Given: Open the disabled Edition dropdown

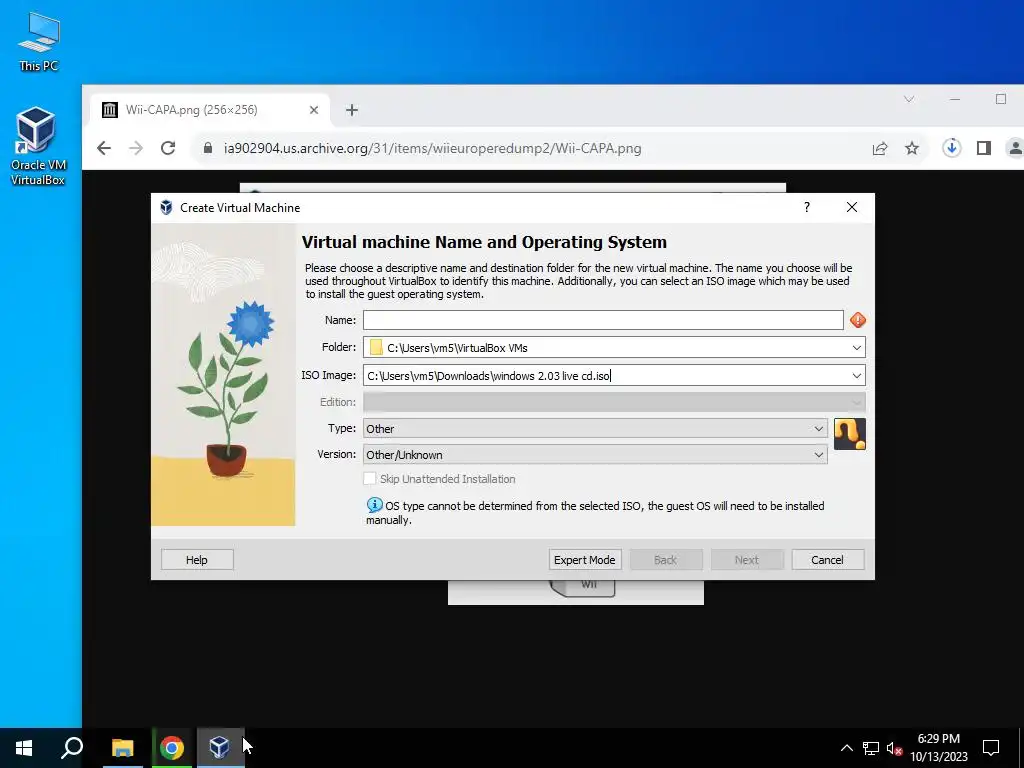Looking at the screenshot, I should click(x=614, y=402).
